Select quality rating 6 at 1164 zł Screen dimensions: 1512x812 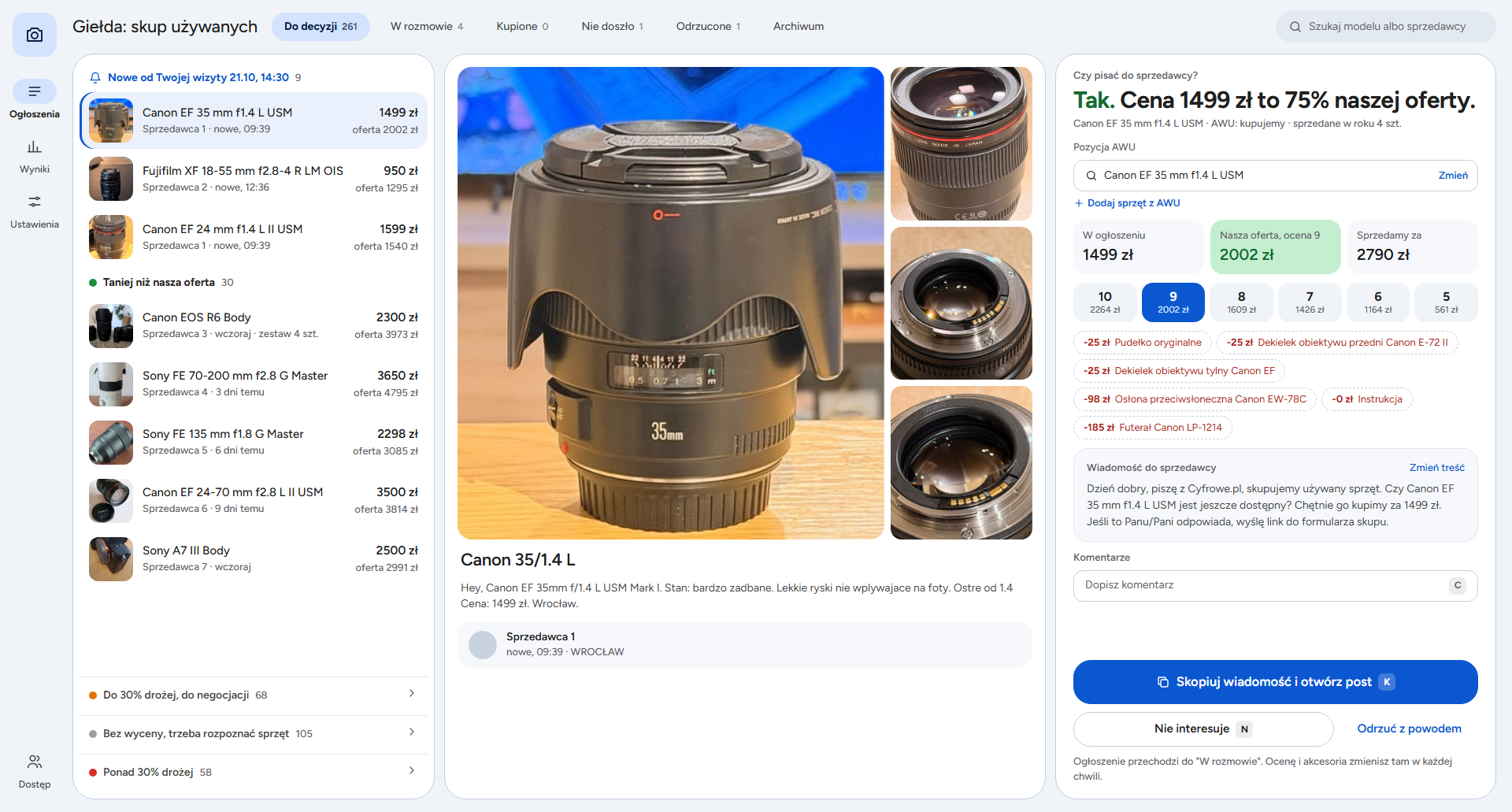[x=1378, y=302]
